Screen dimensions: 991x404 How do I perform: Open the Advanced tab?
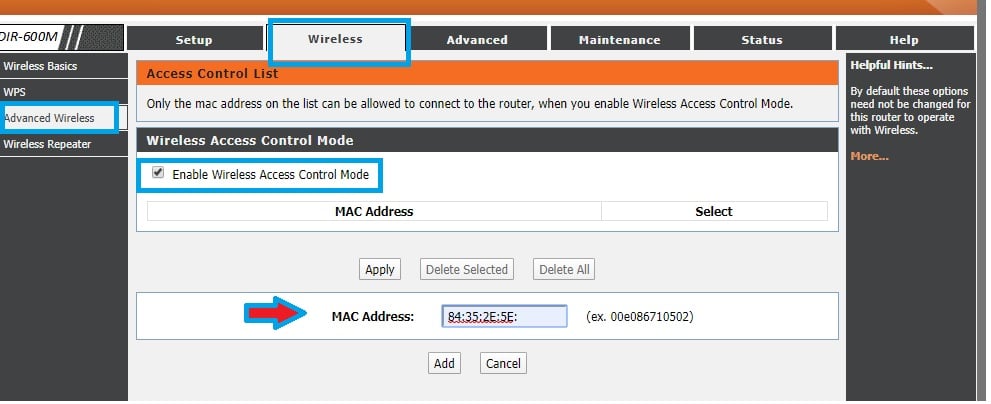click(477, 40)
